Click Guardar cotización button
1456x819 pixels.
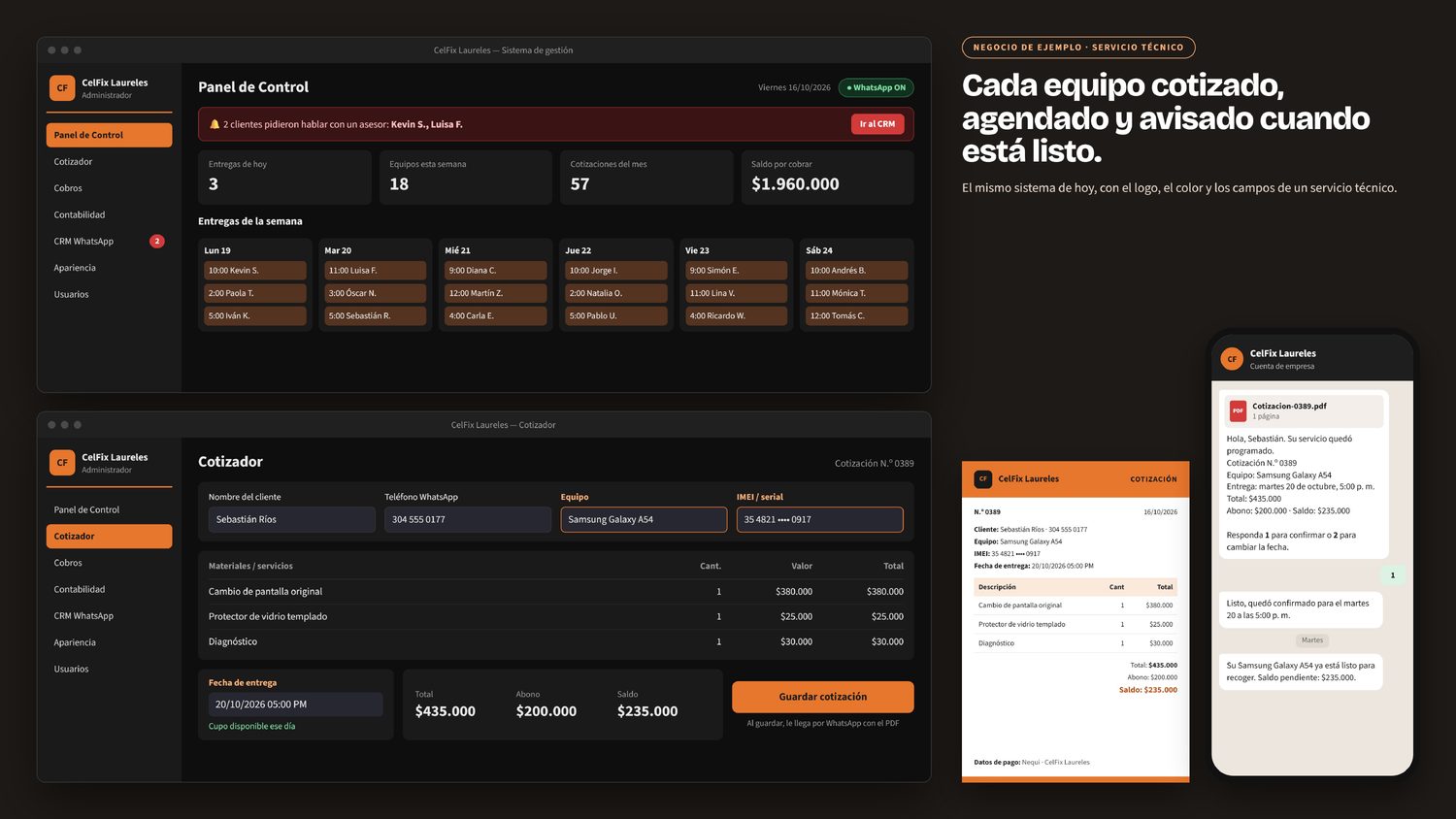click(x=823, y=697)
